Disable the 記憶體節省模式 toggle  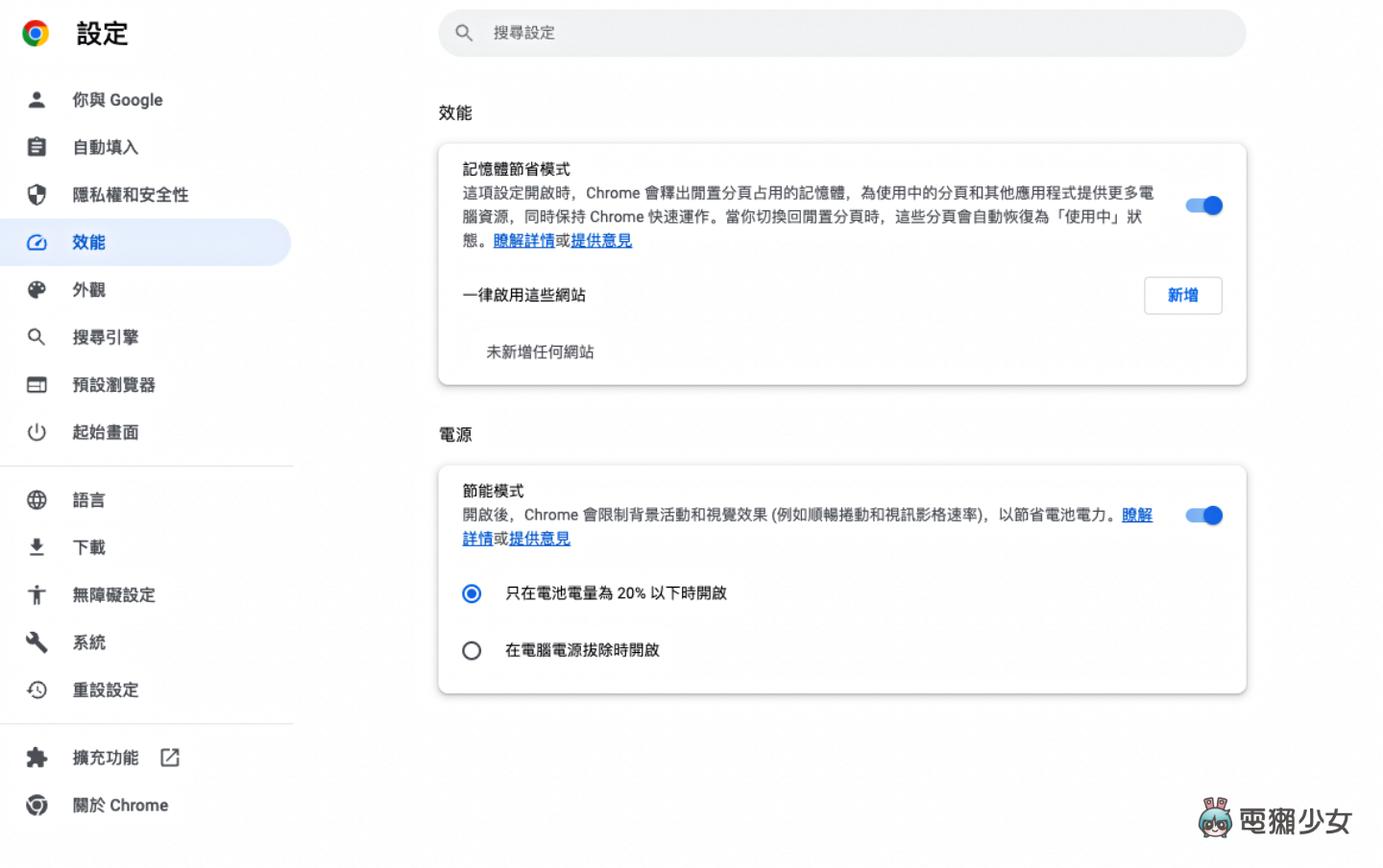point(1203,205)
